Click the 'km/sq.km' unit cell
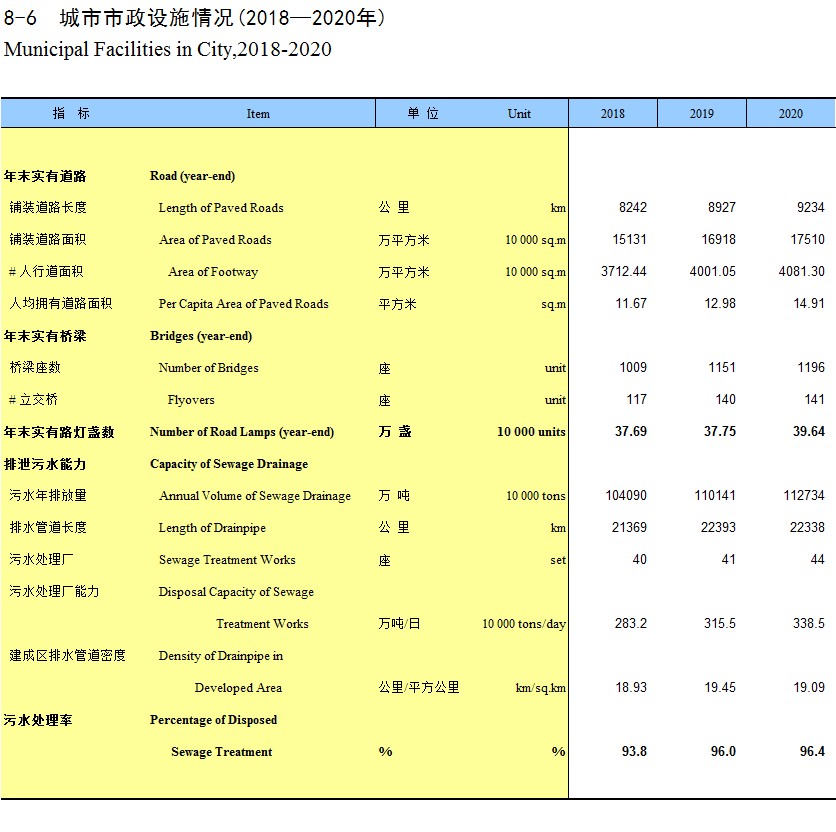The height and width of the screenshot is (832, 836). 541,688
